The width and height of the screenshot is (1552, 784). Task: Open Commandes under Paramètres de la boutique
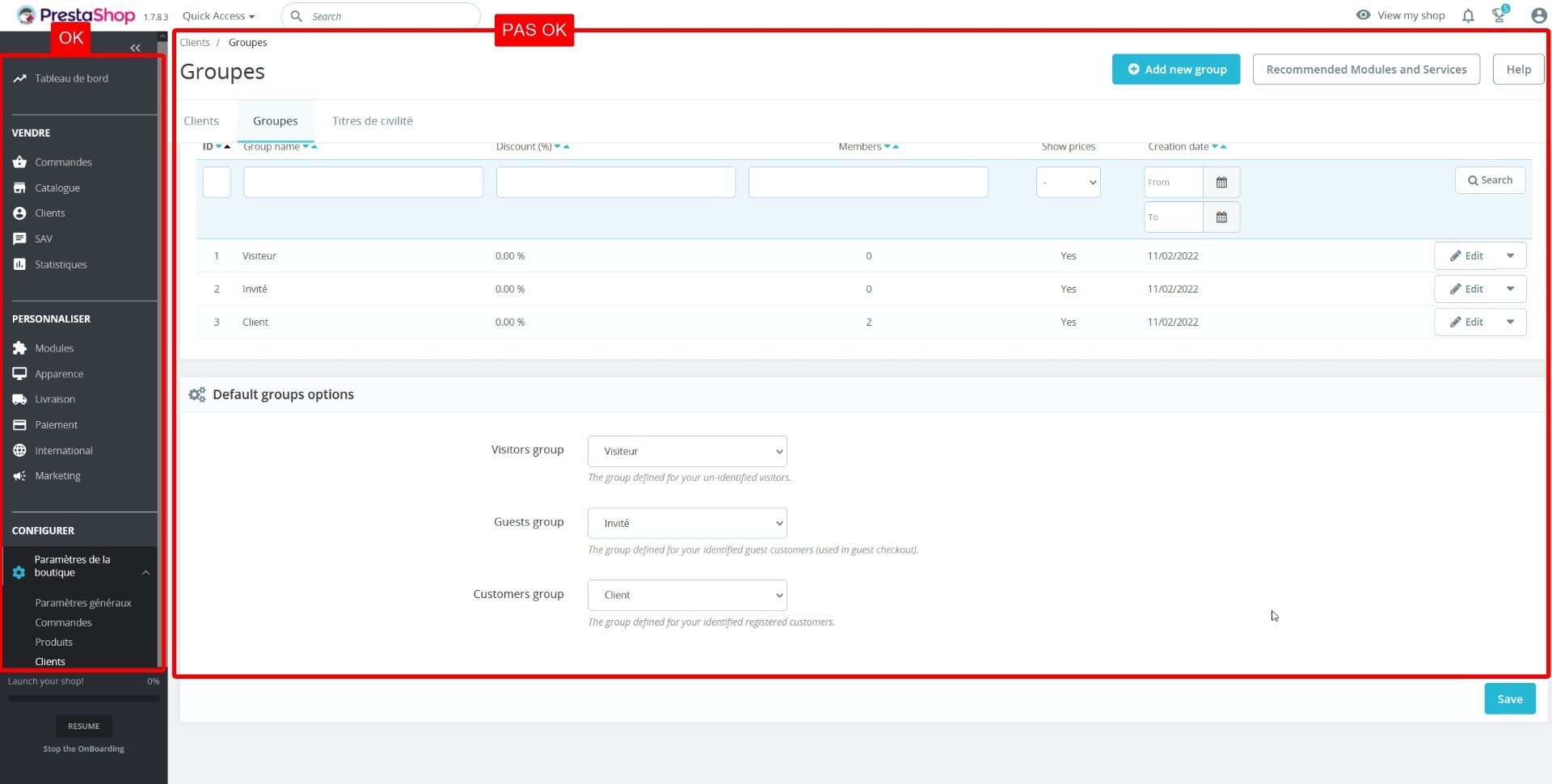coord(63,622)
